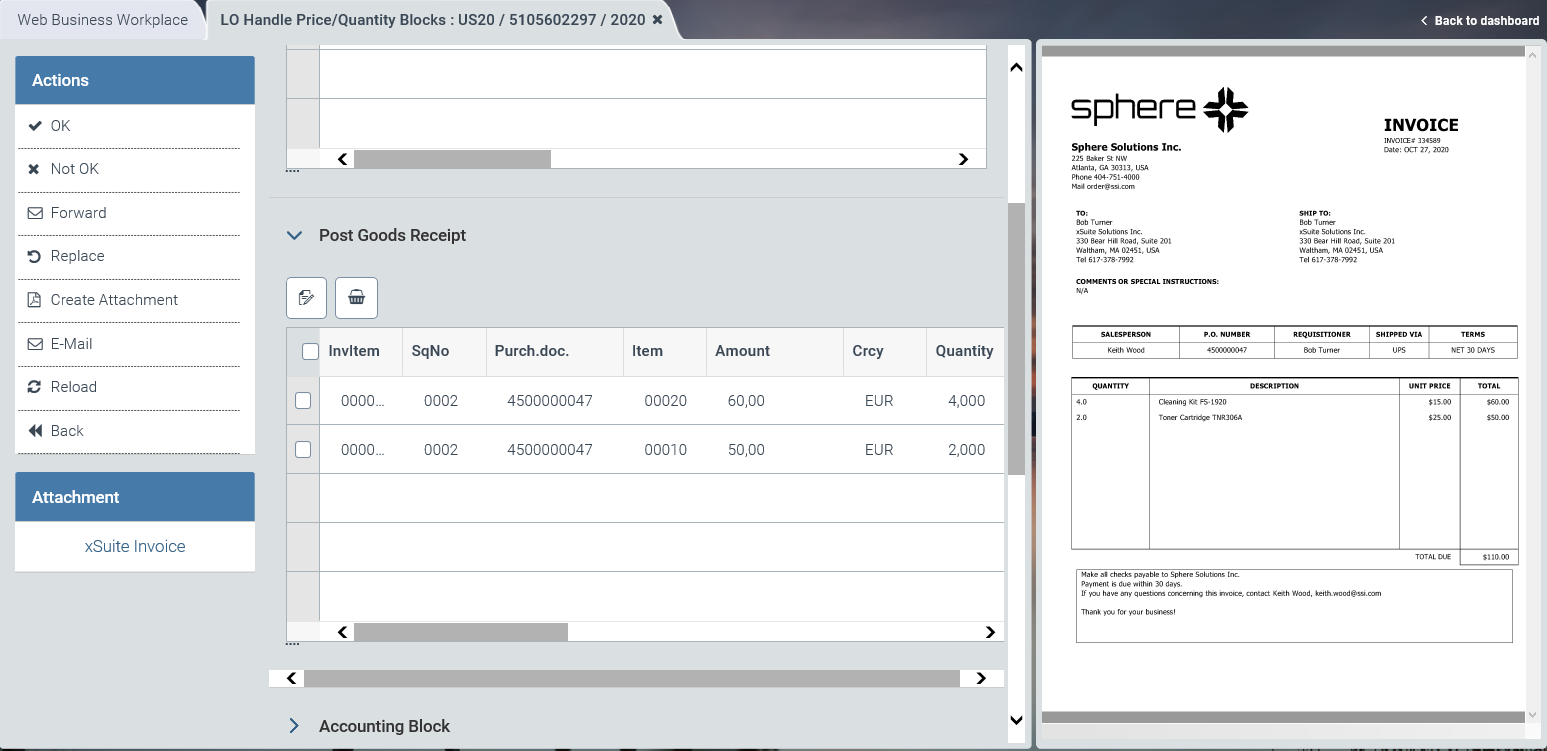Reload the document using Reload
The image size is (1547, 751).
click(x=73, y=387)
